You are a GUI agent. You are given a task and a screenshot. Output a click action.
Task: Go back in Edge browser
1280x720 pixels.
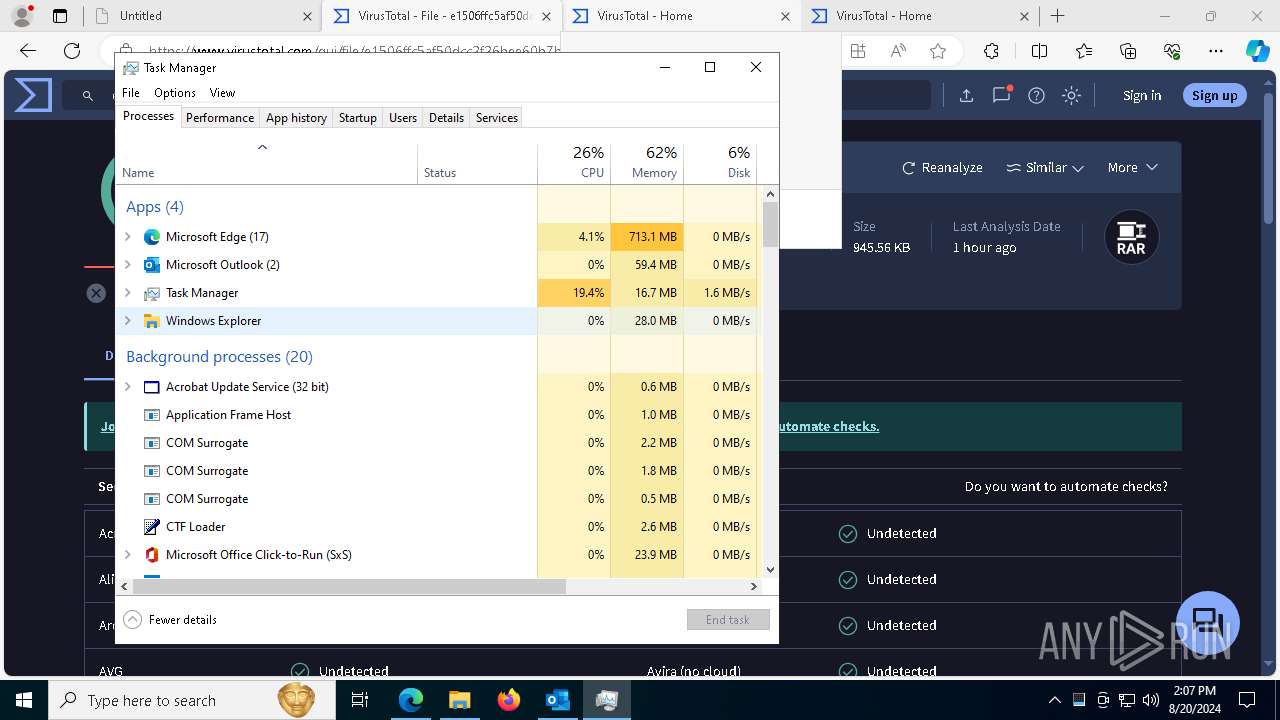(x=28, y=51)
